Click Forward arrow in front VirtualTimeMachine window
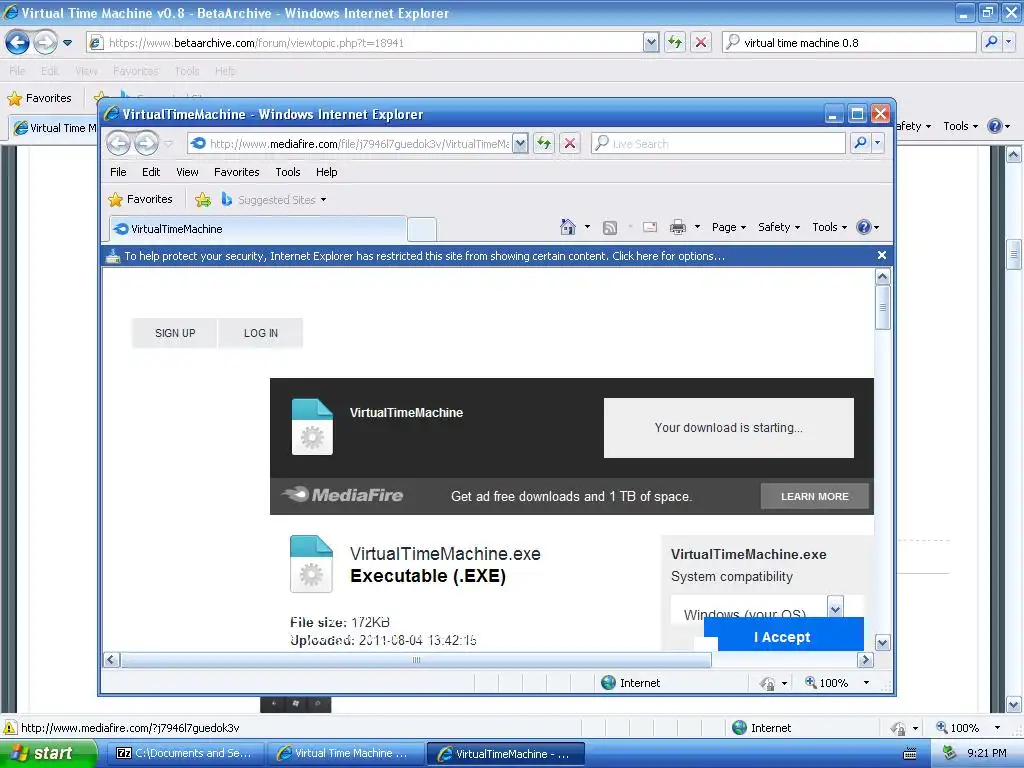Image resolution: width=1024 pixels, height=768 pixels. click(146, 142)
